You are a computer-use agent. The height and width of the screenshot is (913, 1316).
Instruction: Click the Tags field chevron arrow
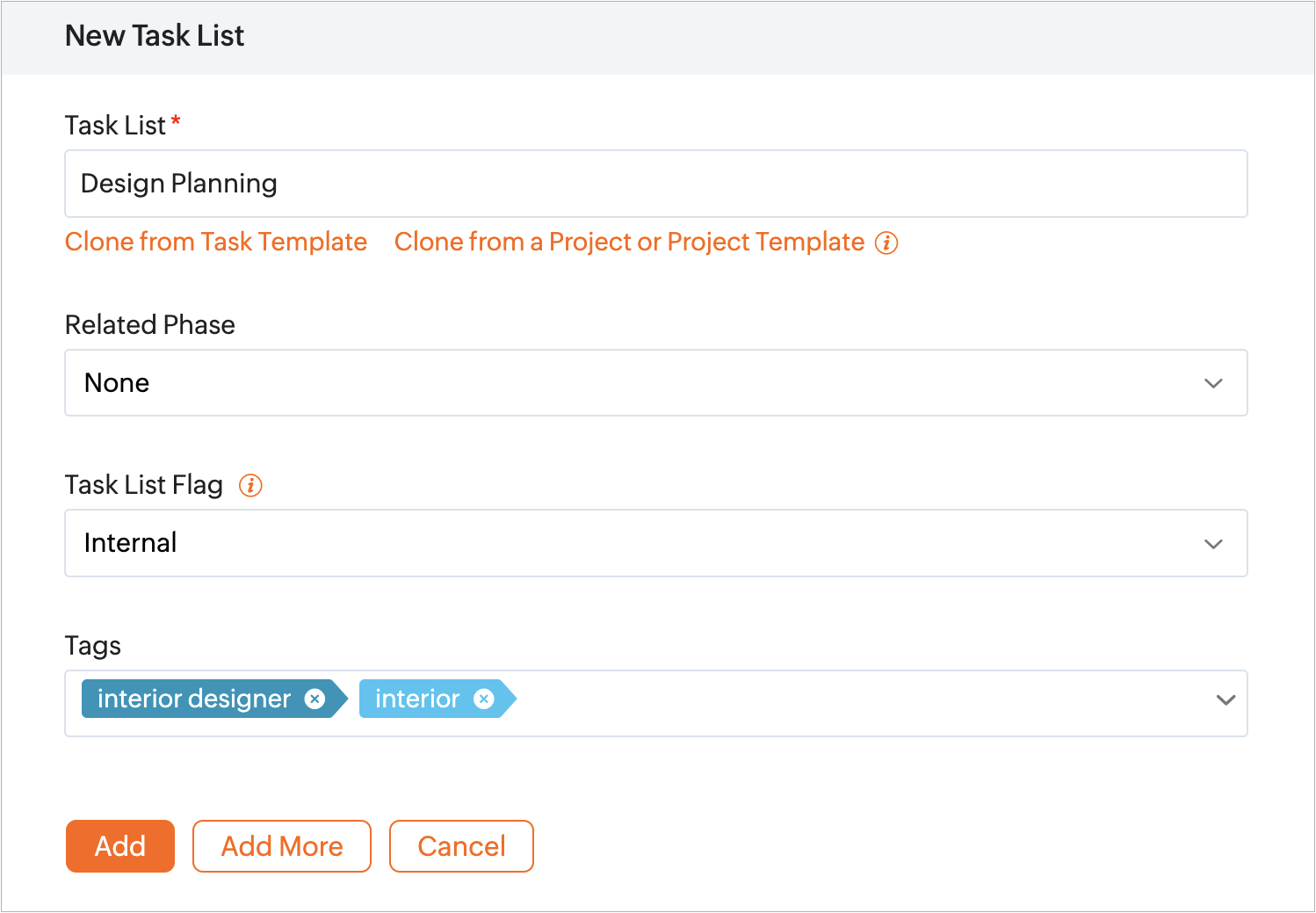point(1226,700)
